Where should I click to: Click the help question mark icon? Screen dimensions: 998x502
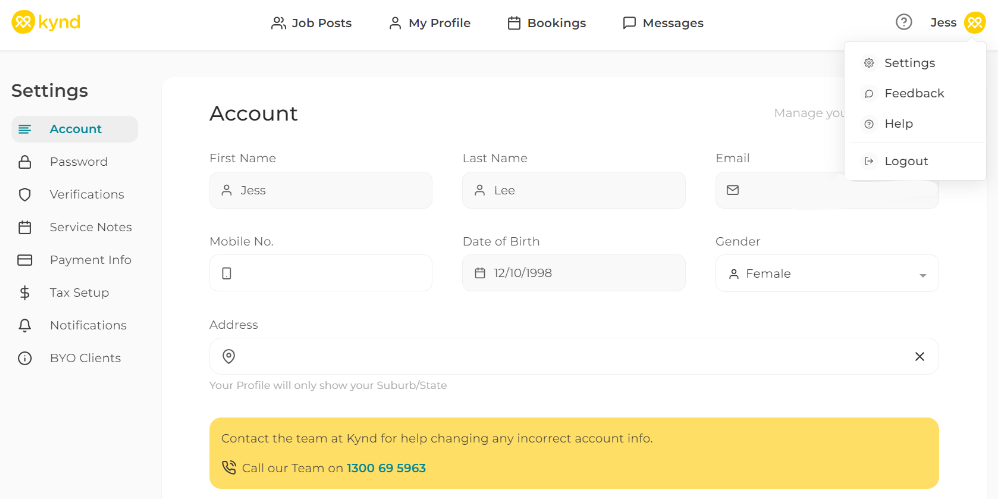point(904,22)
